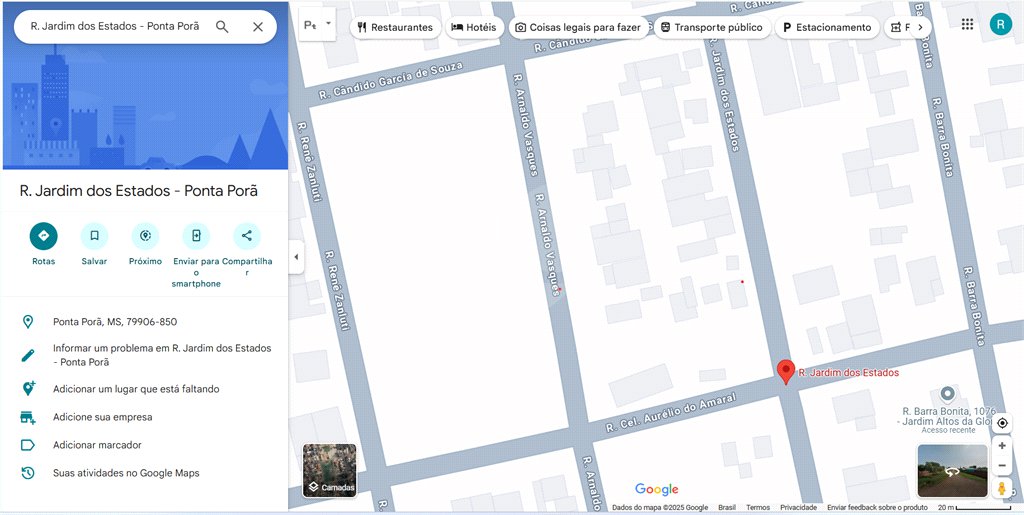This screenshot has width=1024, height=515.
Task: Zoom out with the minus button
Action: [x=1002, y=466]
